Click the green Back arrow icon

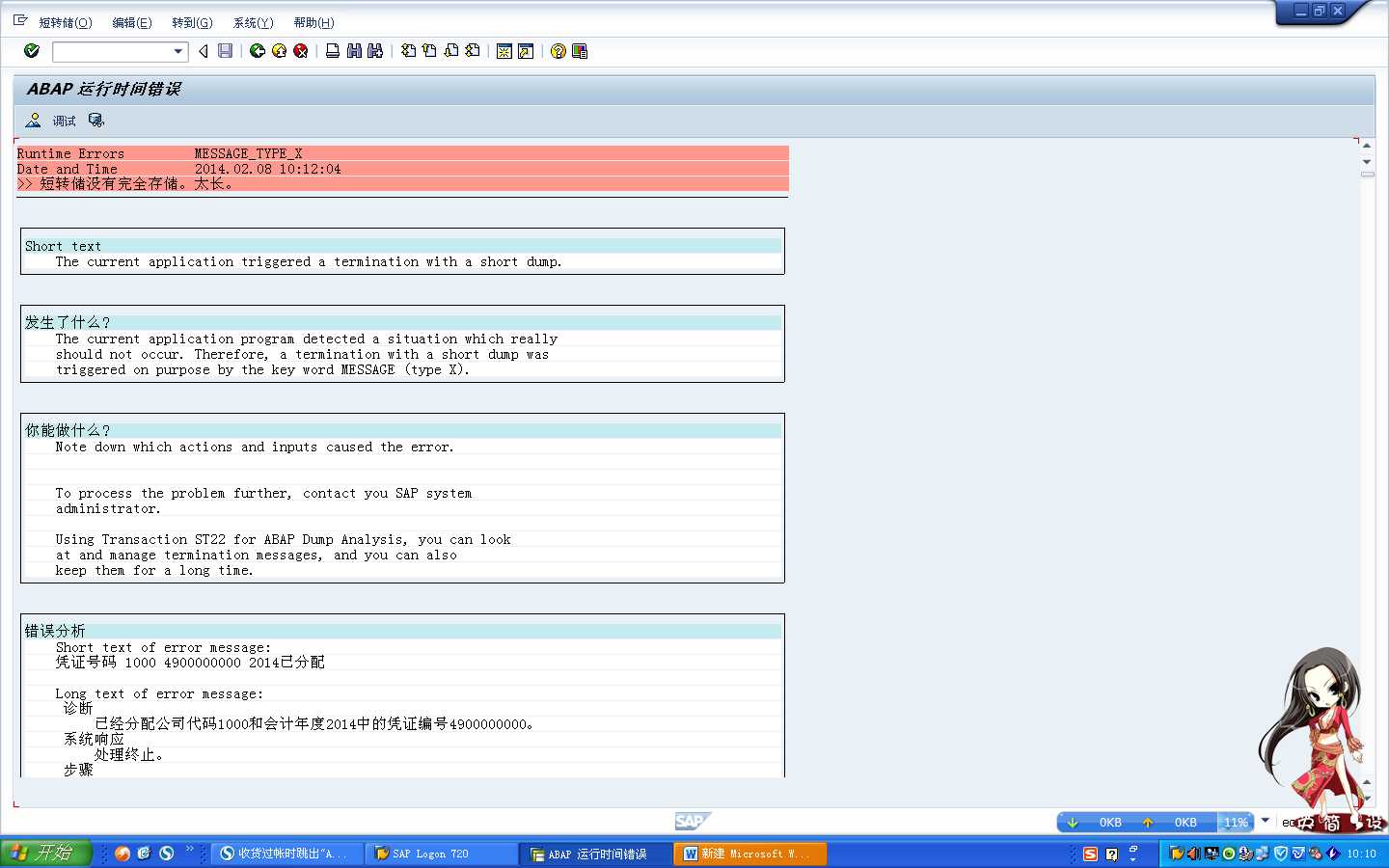click(x=258, y=51)
